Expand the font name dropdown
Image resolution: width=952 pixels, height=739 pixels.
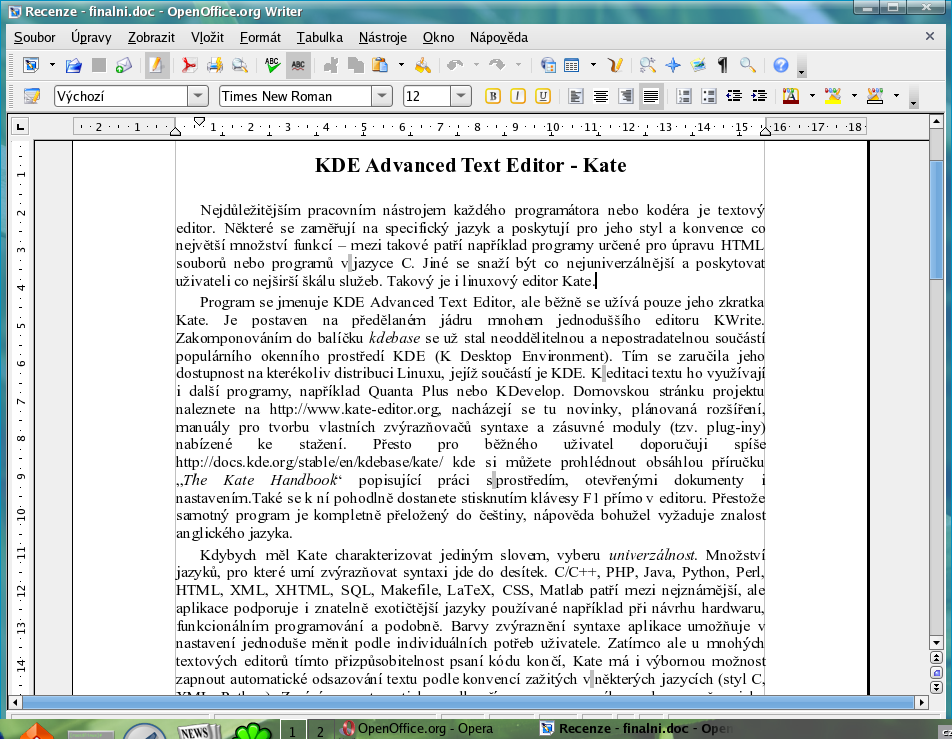pyautogui.click(x=381, y=96)
